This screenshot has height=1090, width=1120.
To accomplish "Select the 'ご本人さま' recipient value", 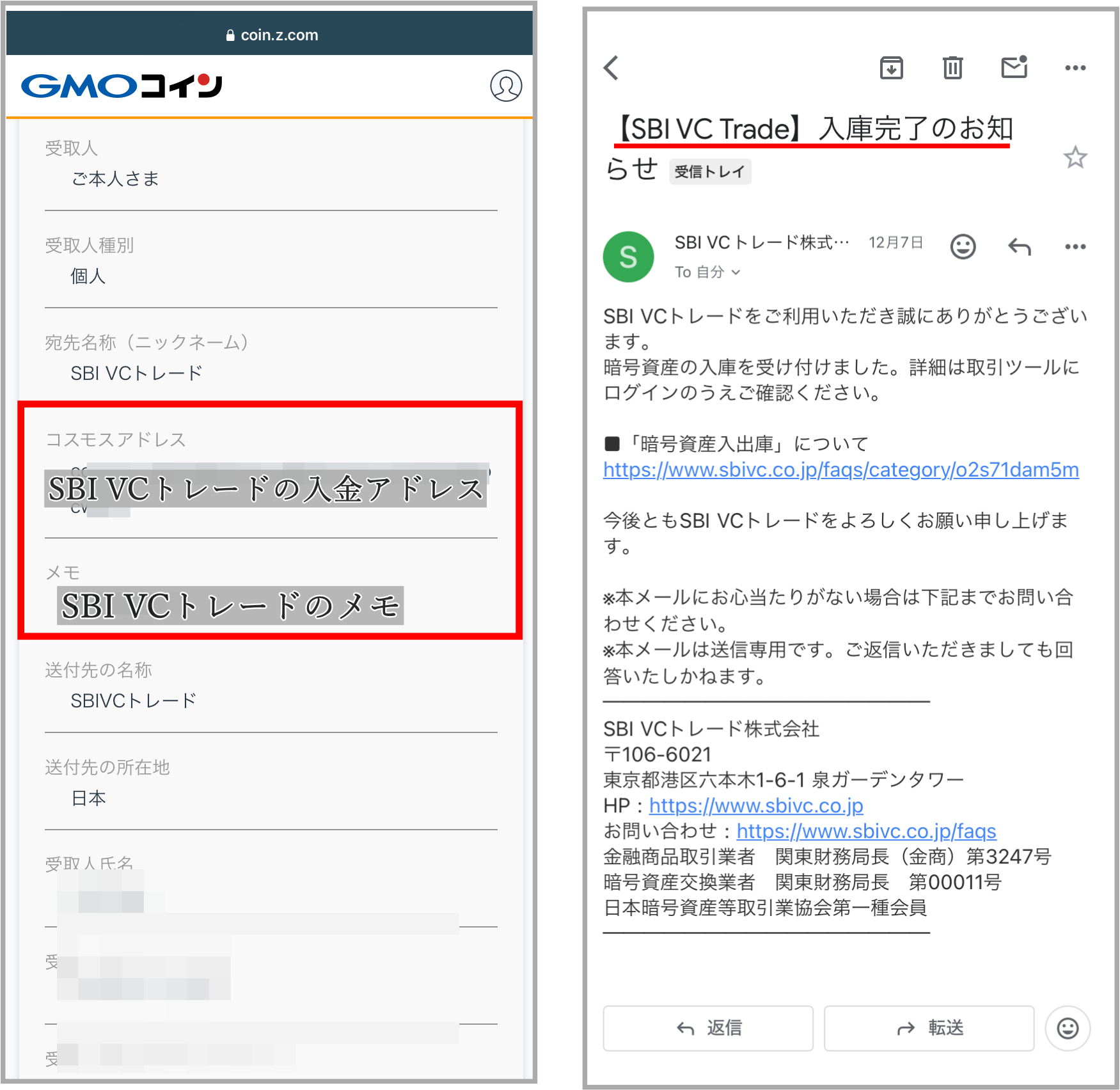I will (115, 179).
